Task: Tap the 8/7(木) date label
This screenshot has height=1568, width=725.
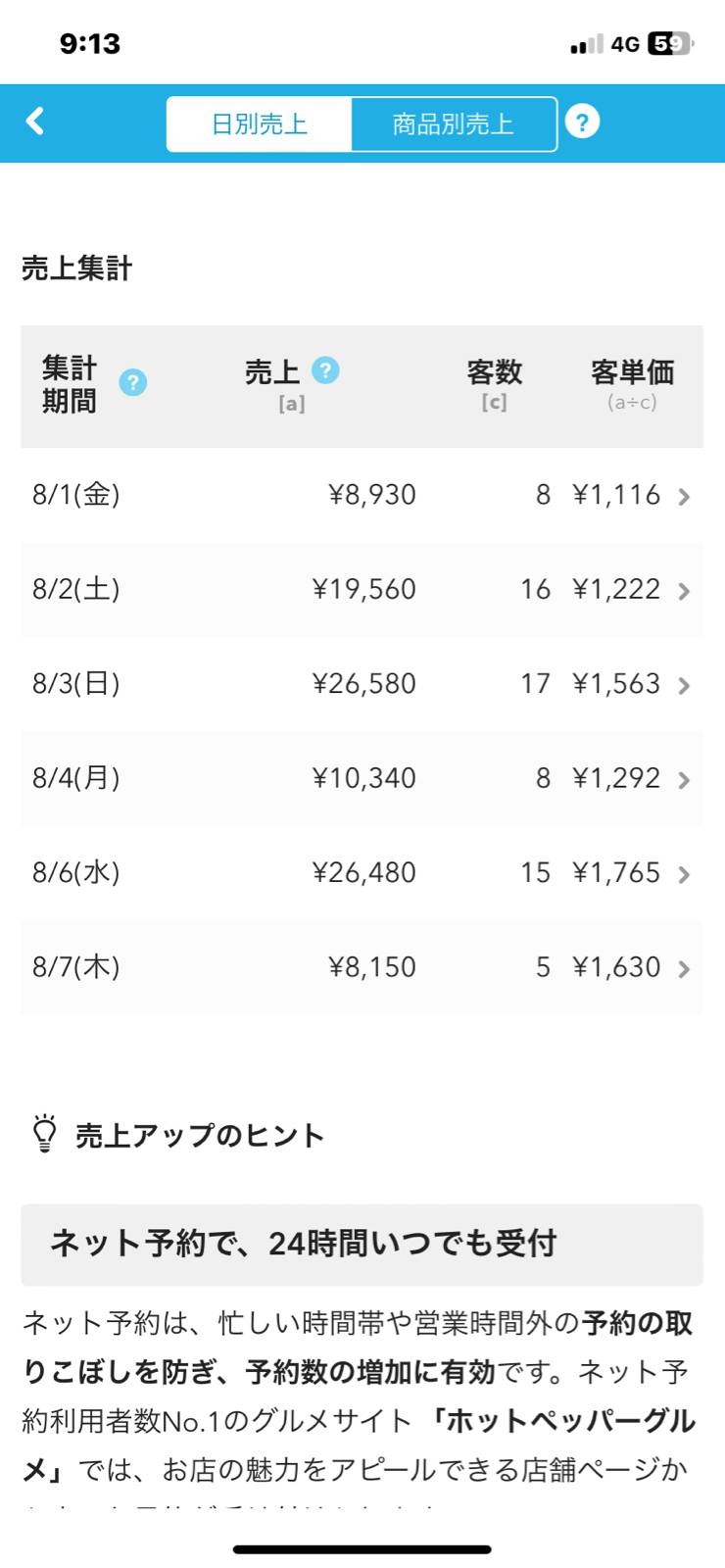Action: click(76, 966)
